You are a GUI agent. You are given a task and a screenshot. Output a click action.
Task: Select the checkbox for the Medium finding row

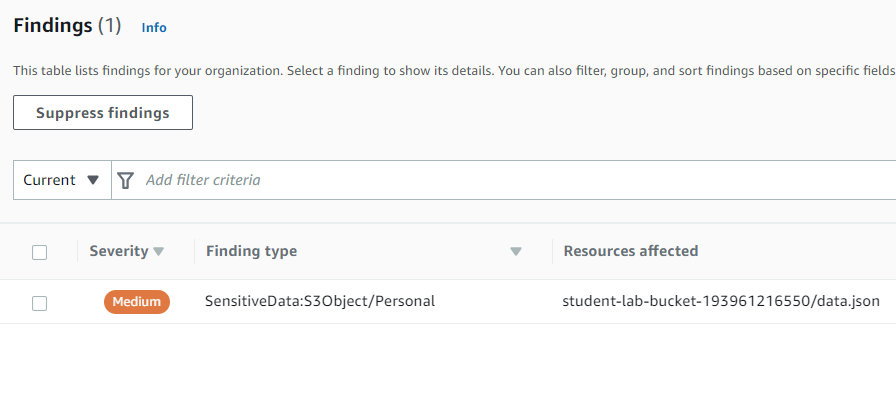(39, 303)
